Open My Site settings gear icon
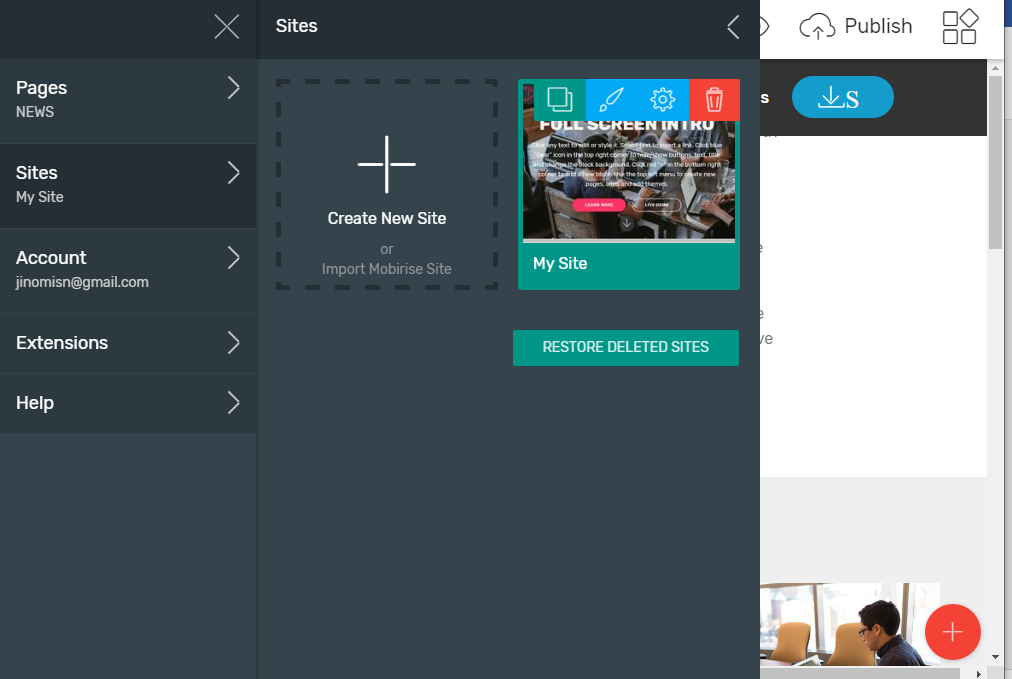Screen dimensions: 1012x679 click(663, 100)
